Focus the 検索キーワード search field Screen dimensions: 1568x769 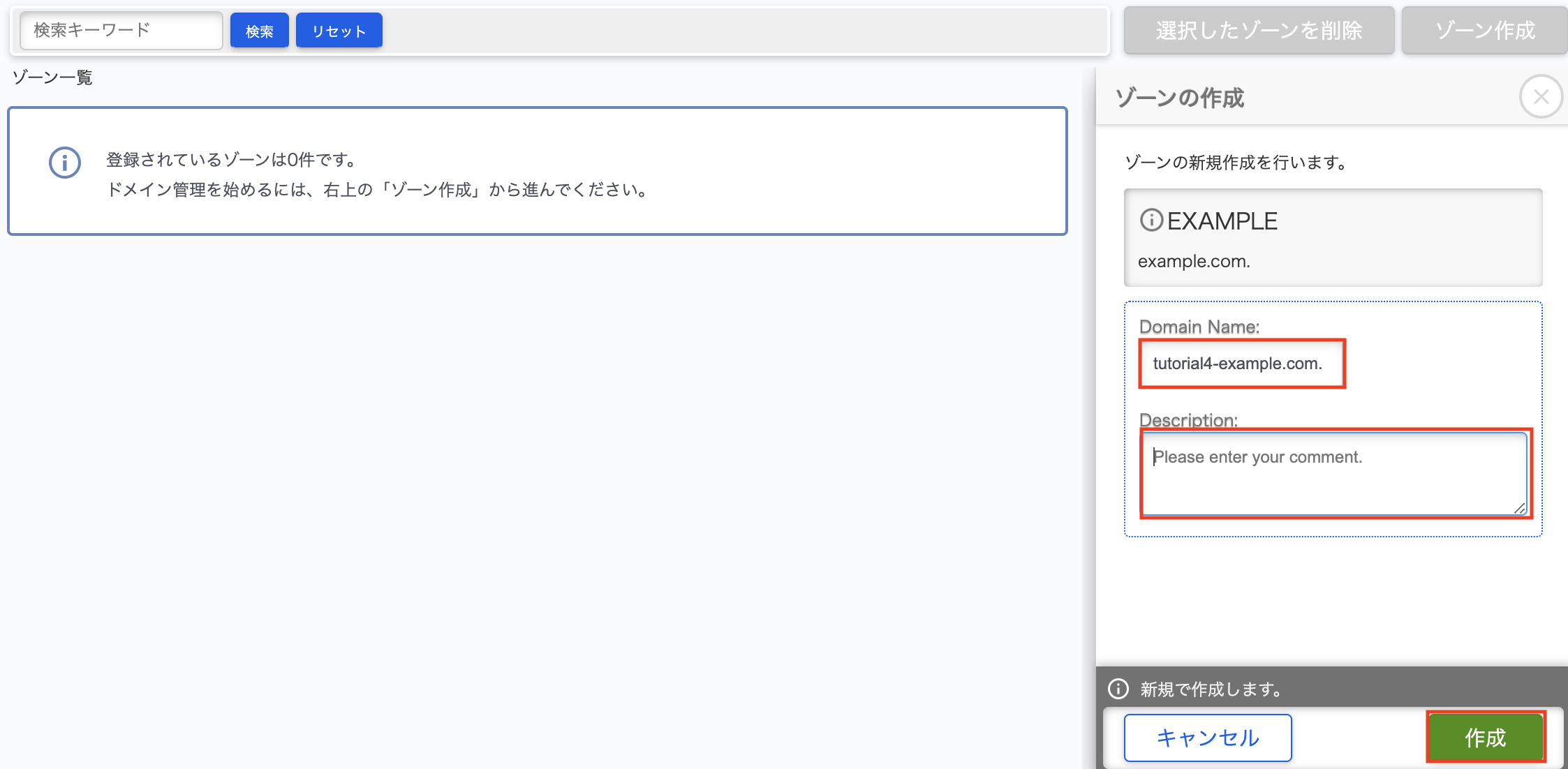(x=121, y=31)
